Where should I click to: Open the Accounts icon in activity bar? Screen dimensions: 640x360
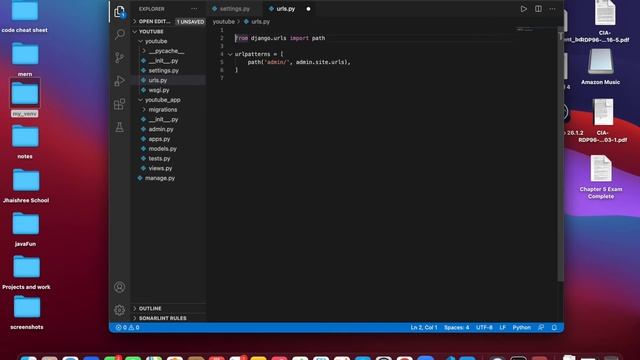click(120, 287)
